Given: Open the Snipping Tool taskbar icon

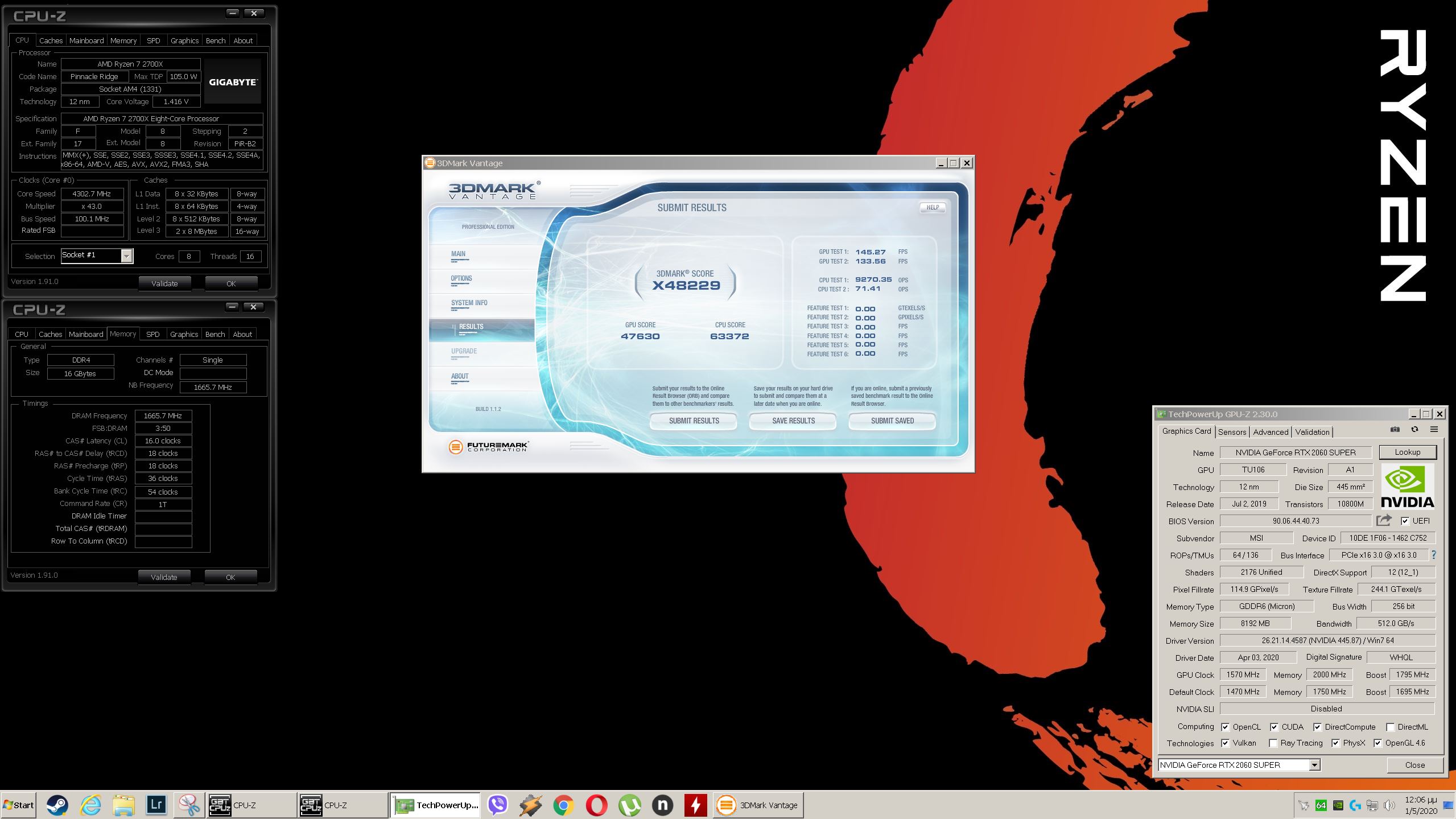Looking at the screenshot, I should (189, 805).
